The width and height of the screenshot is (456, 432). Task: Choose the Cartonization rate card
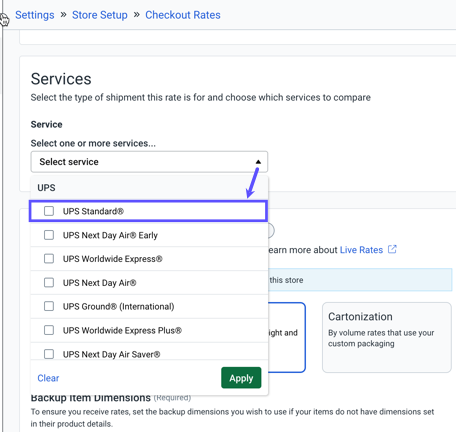(x=387, y=337)
